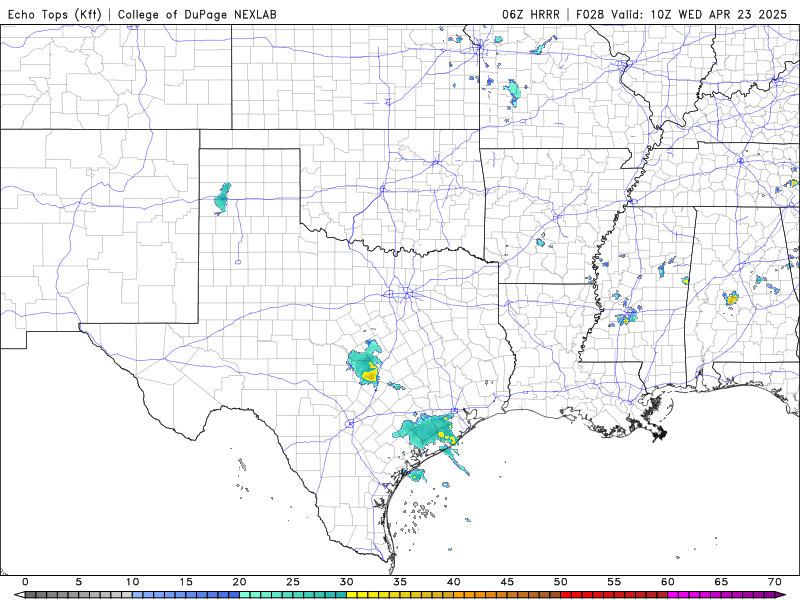Click the colorbar label "65"
Viewport: 800px width, 600px height.
click(721, 582)
